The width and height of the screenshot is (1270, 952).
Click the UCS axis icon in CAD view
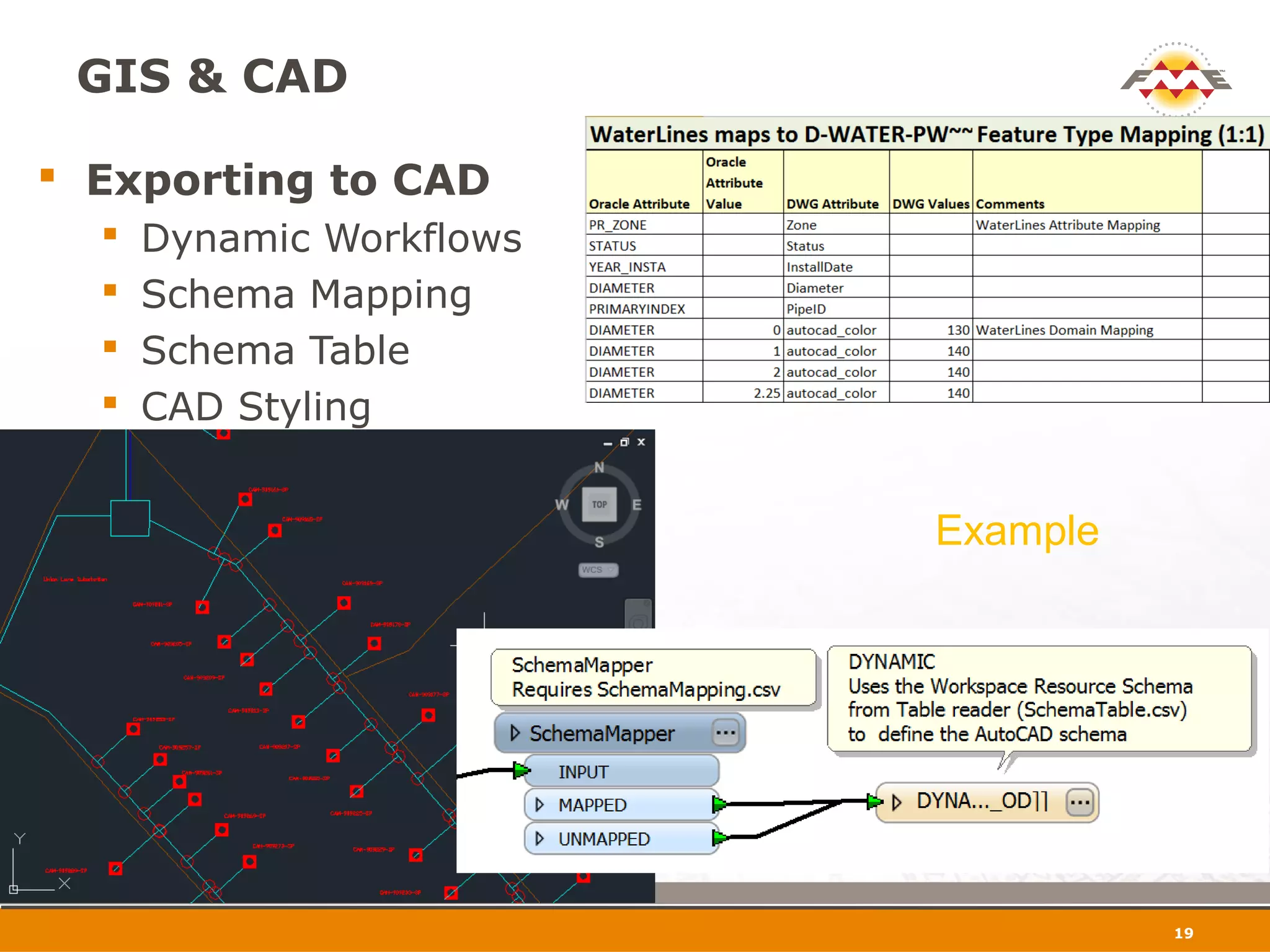tap(41, 864)
